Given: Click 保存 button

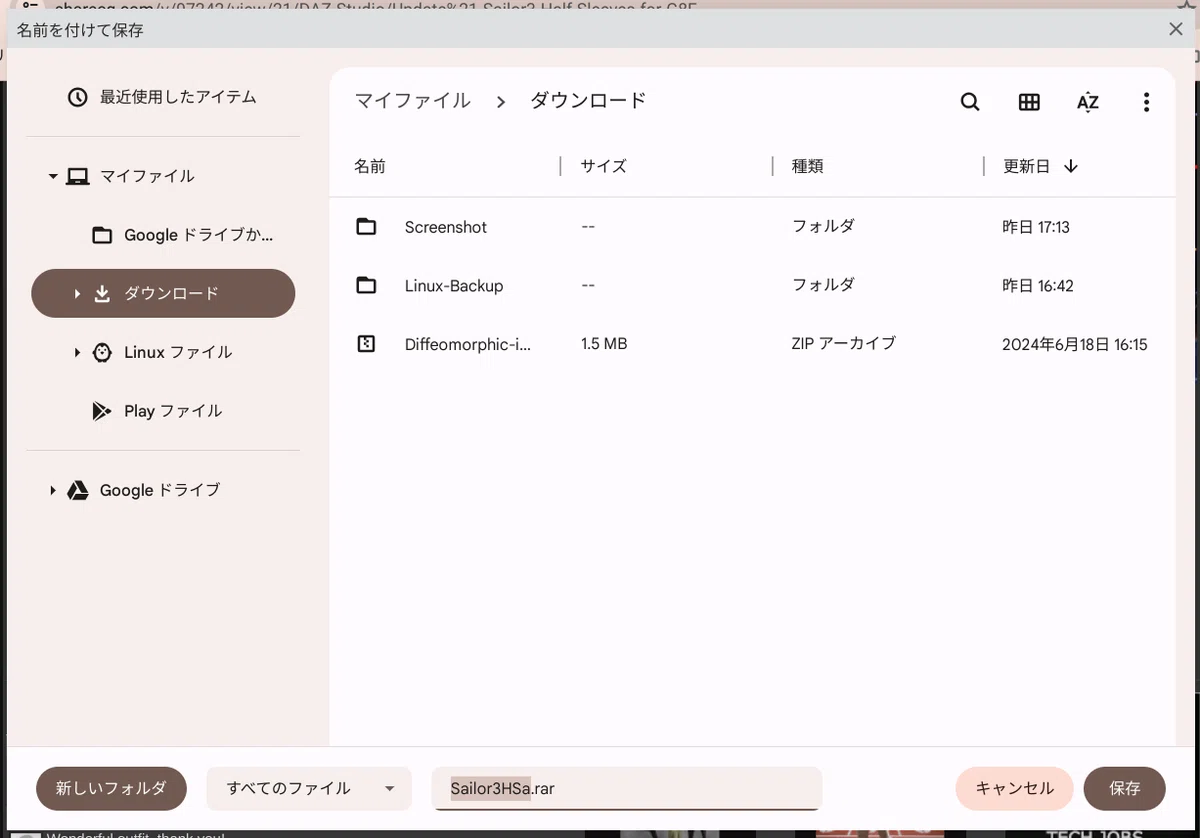Looking at the screenshot, I should point(1124,788).
